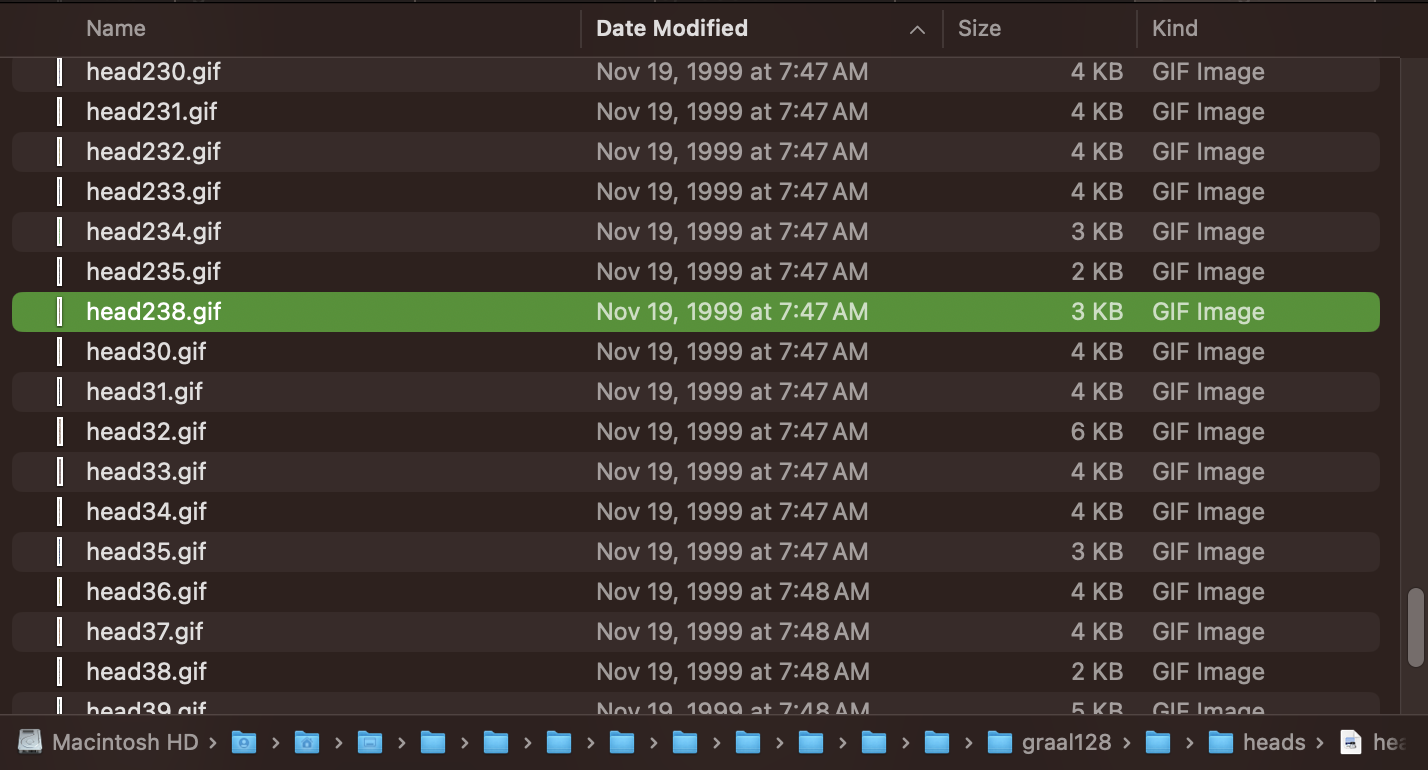Click the Size column header to sort by size
The height and width of the screenshot is (770, 1428).
tap(979, 29)
